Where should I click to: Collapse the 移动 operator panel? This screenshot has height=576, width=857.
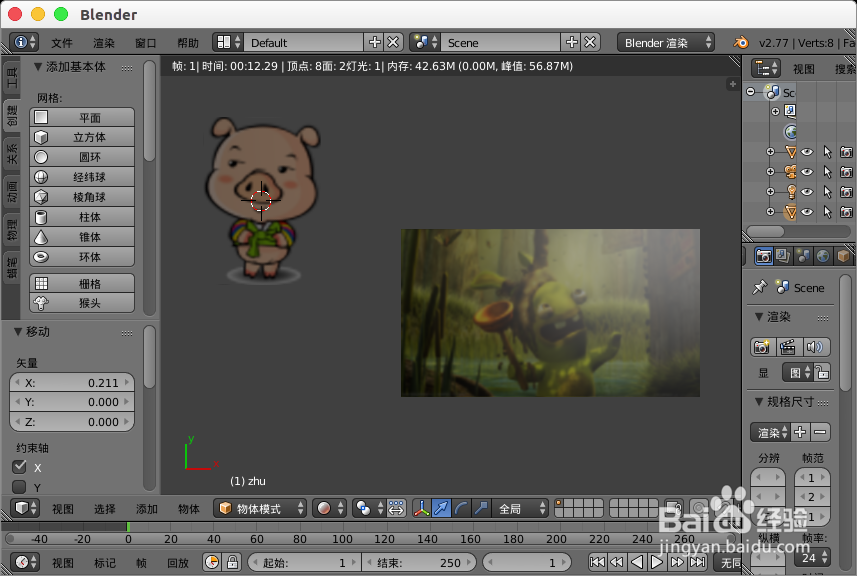18,332
